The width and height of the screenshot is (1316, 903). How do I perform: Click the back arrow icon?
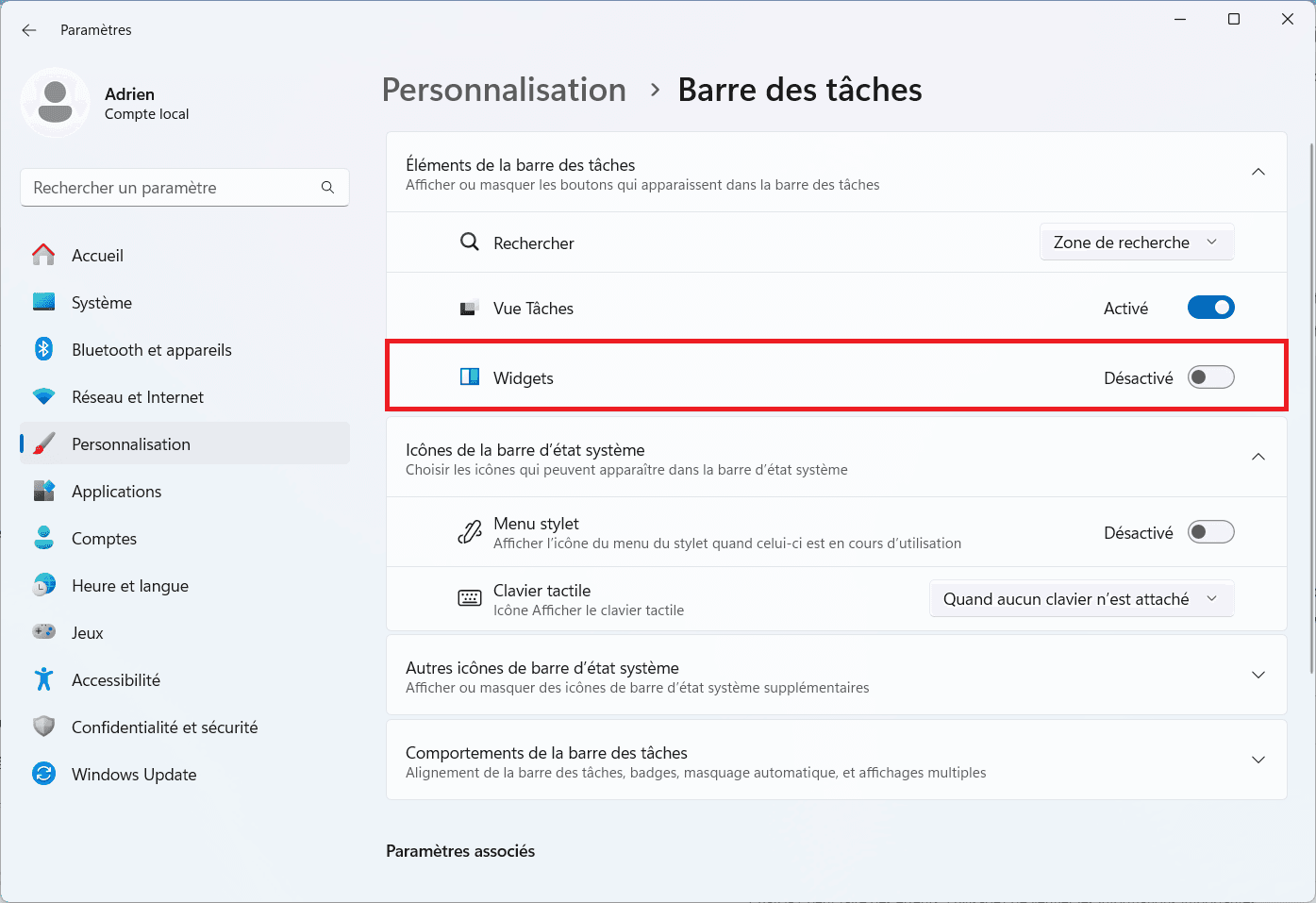pos(29,30)
